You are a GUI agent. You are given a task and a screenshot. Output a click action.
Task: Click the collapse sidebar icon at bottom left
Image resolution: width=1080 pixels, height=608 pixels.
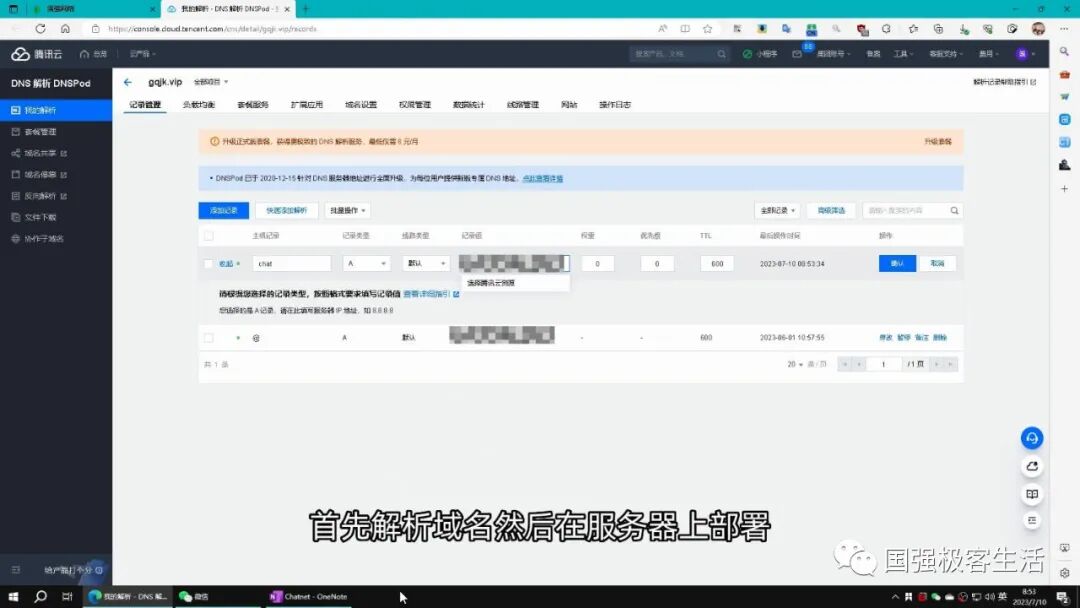(x=16, y=570)
